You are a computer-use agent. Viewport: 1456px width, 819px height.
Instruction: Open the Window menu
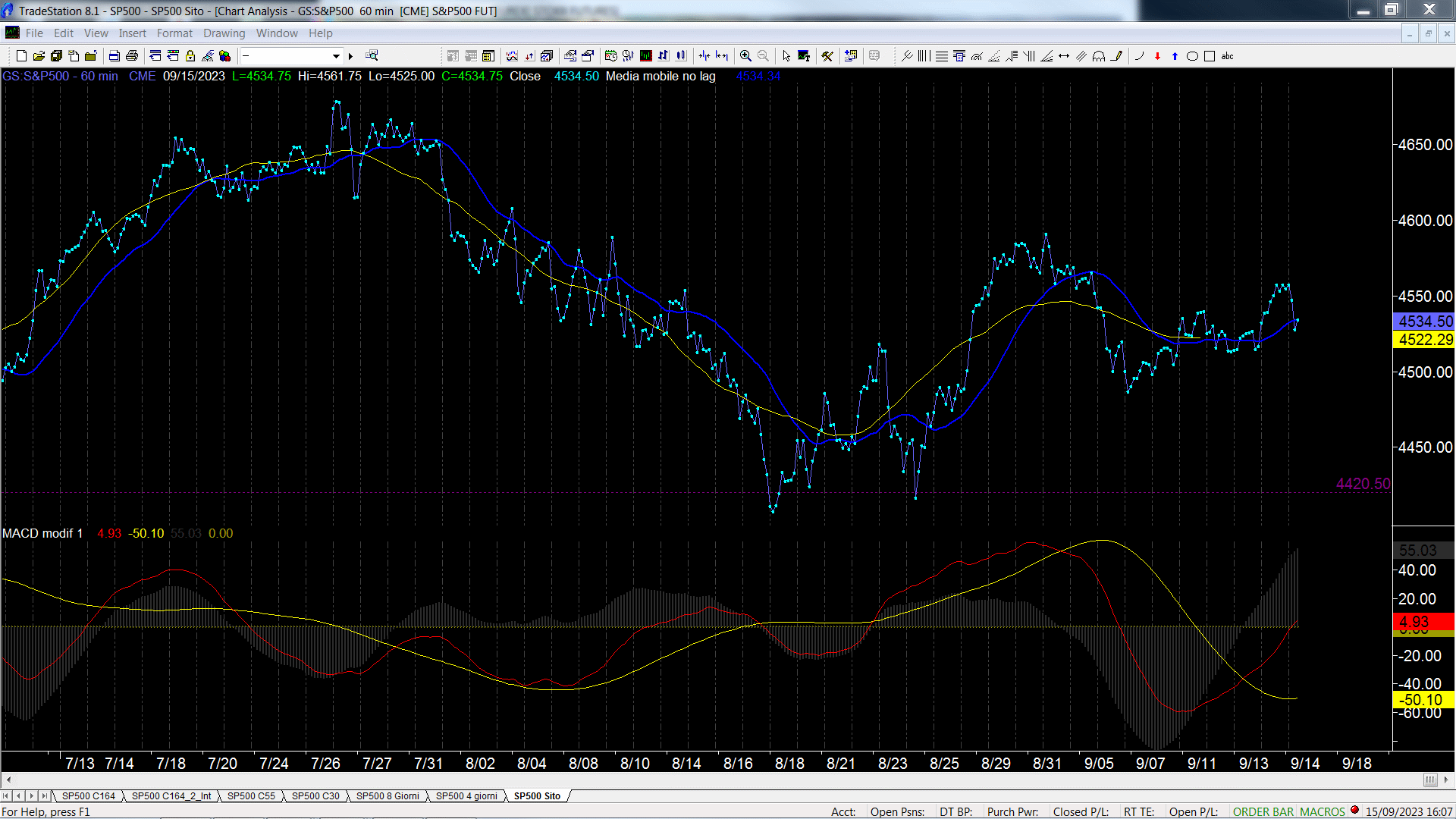[277, 33]
